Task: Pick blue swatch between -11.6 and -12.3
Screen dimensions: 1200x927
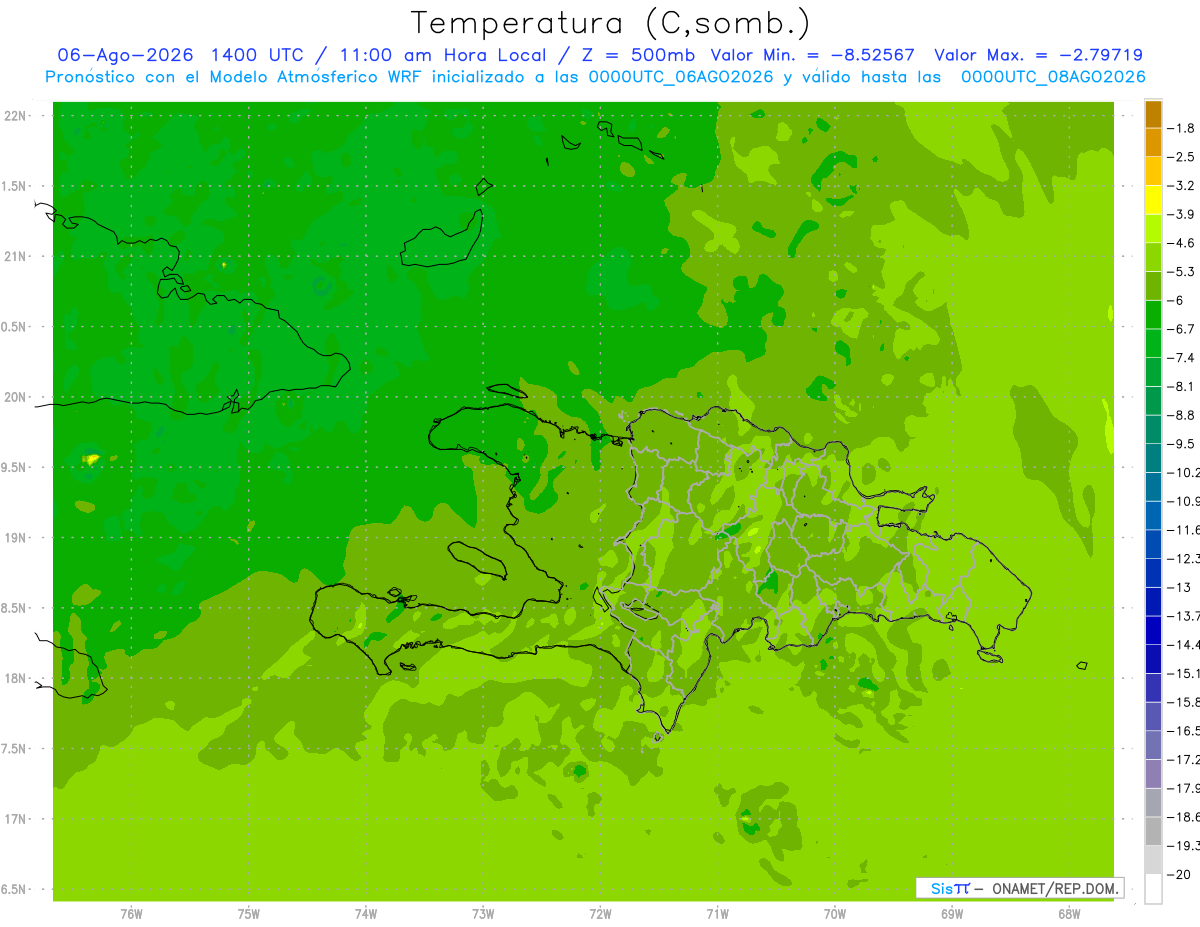Action: 1153,543
